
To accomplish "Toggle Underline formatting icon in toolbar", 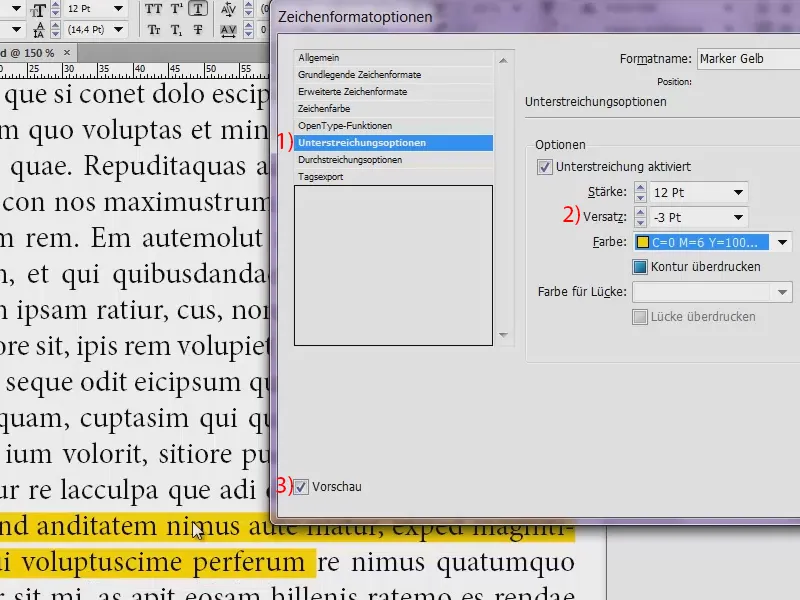I will tap(198, 9).
